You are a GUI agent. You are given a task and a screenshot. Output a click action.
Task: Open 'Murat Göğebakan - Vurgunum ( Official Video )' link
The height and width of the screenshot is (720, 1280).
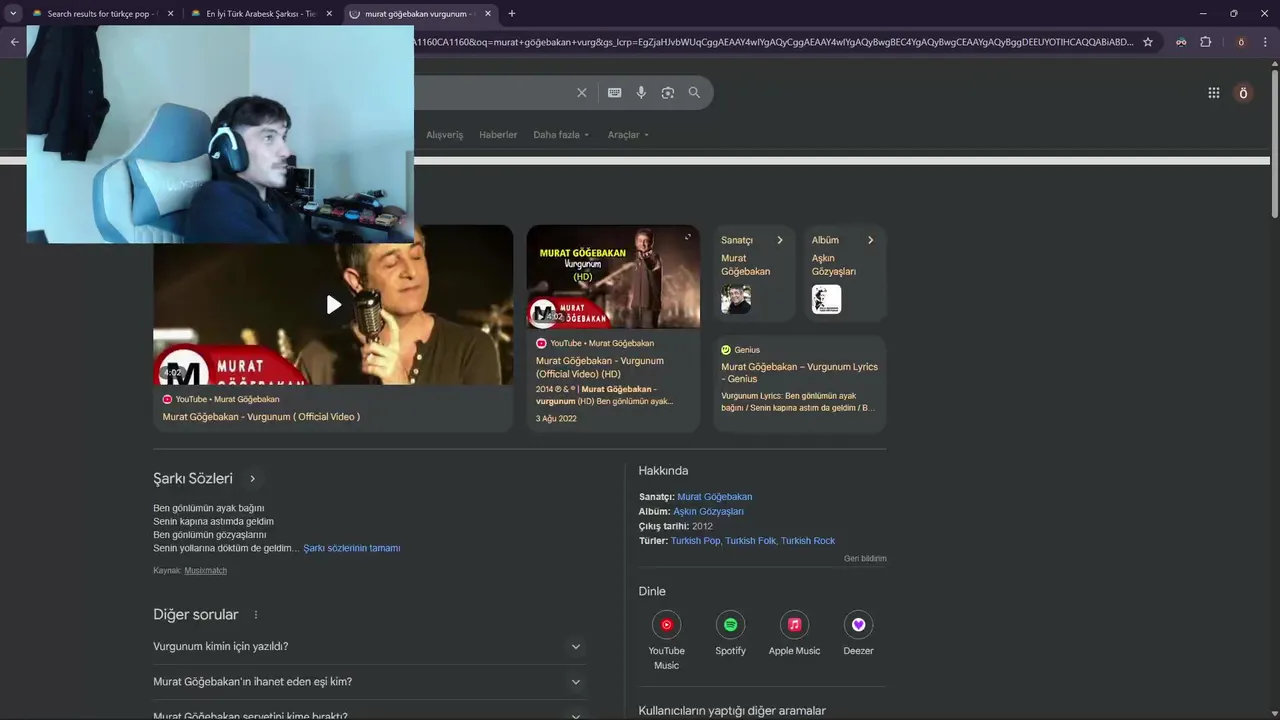[261, 417]
